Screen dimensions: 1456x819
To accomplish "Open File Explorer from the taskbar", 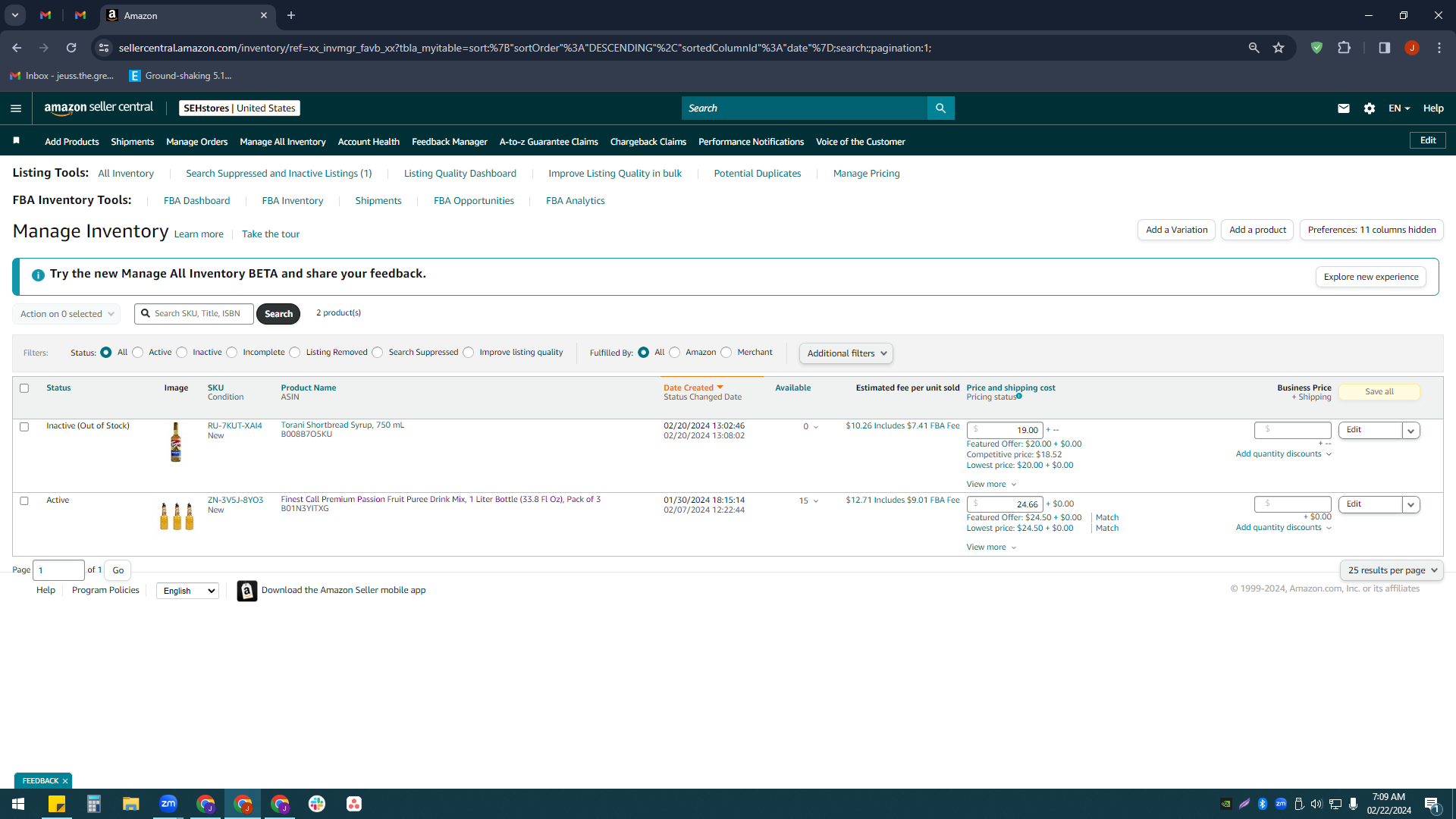I will [x=131, y=804].
